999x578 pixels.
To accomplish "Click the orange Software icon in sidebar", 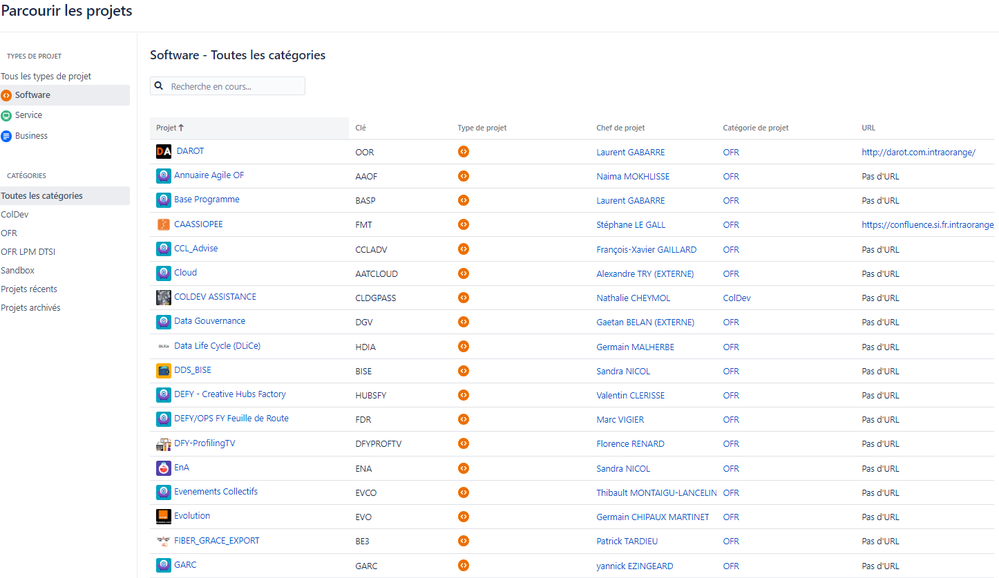I will point(6,96).
